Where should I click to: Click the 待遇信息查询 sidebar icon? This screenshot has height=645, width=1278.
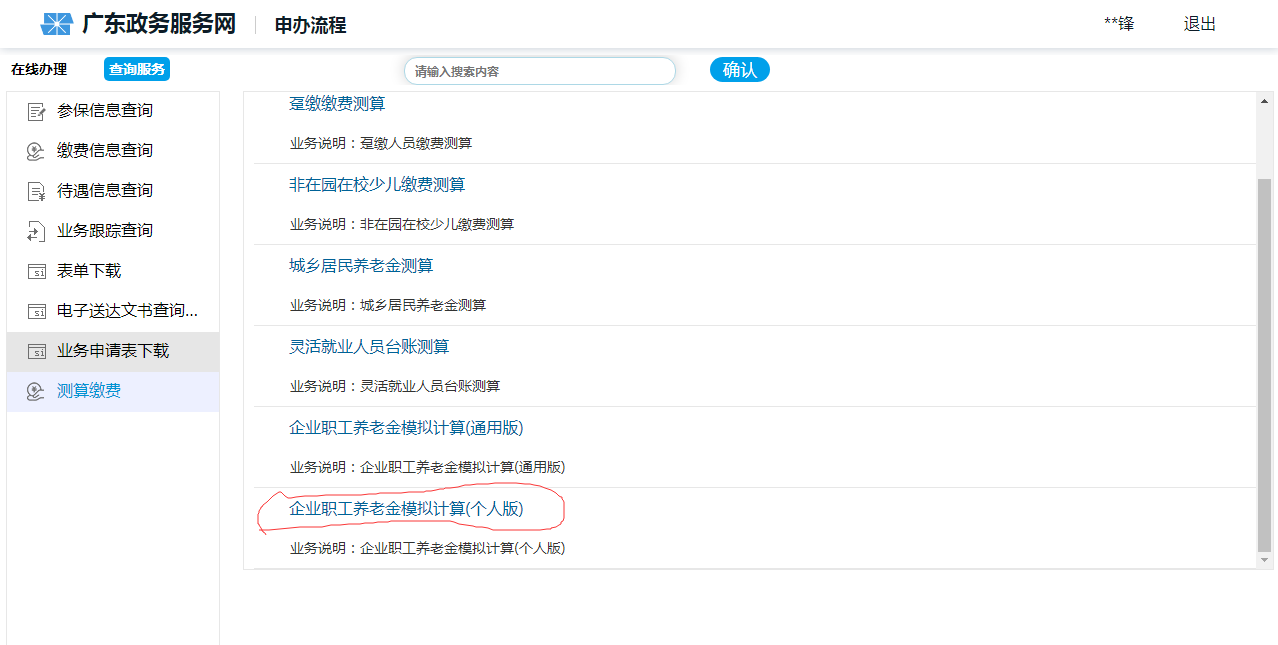[x=36, y=191]
